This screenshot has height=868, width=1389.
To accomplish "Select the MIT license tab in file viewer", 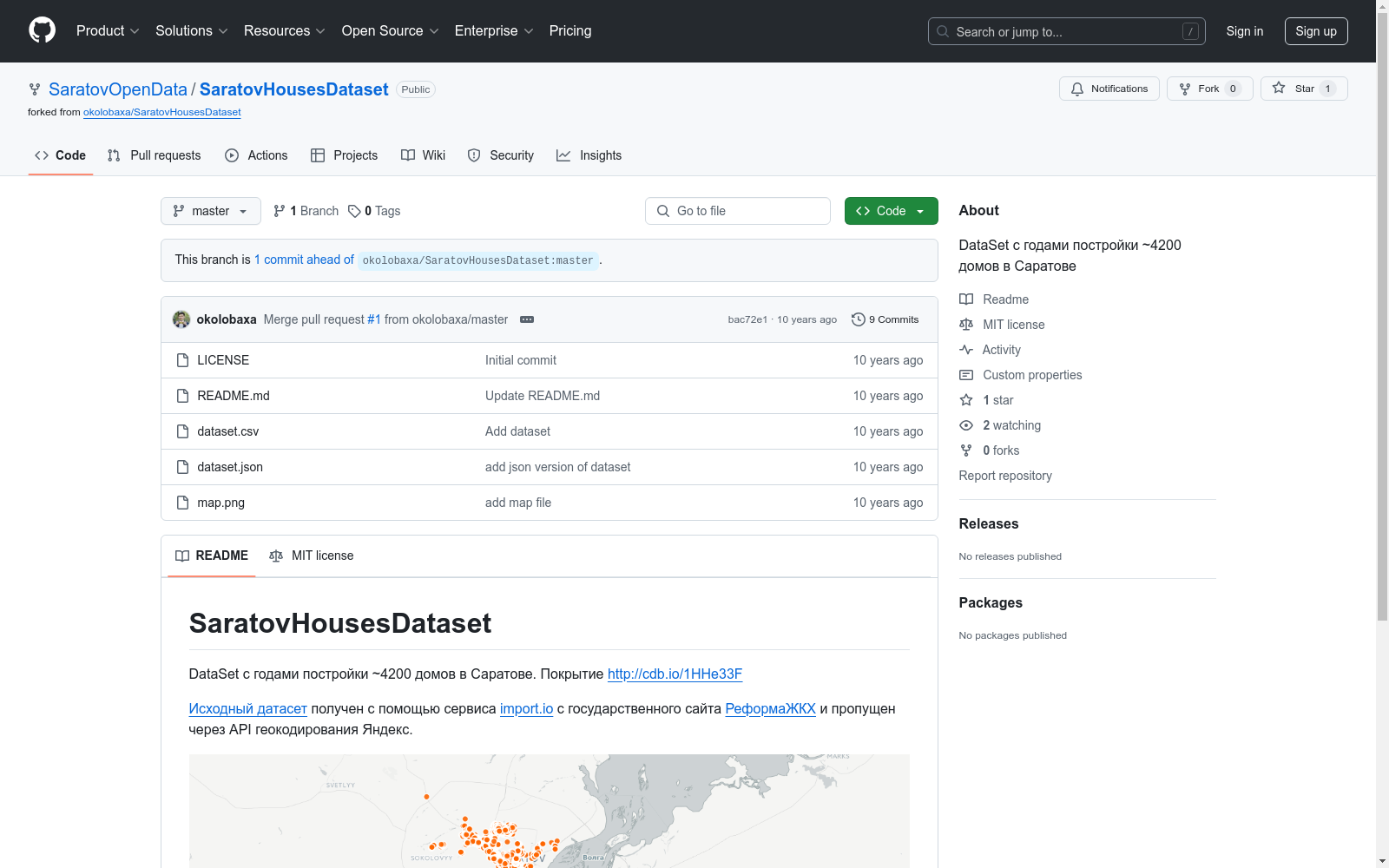I will [x=312, y=556].
